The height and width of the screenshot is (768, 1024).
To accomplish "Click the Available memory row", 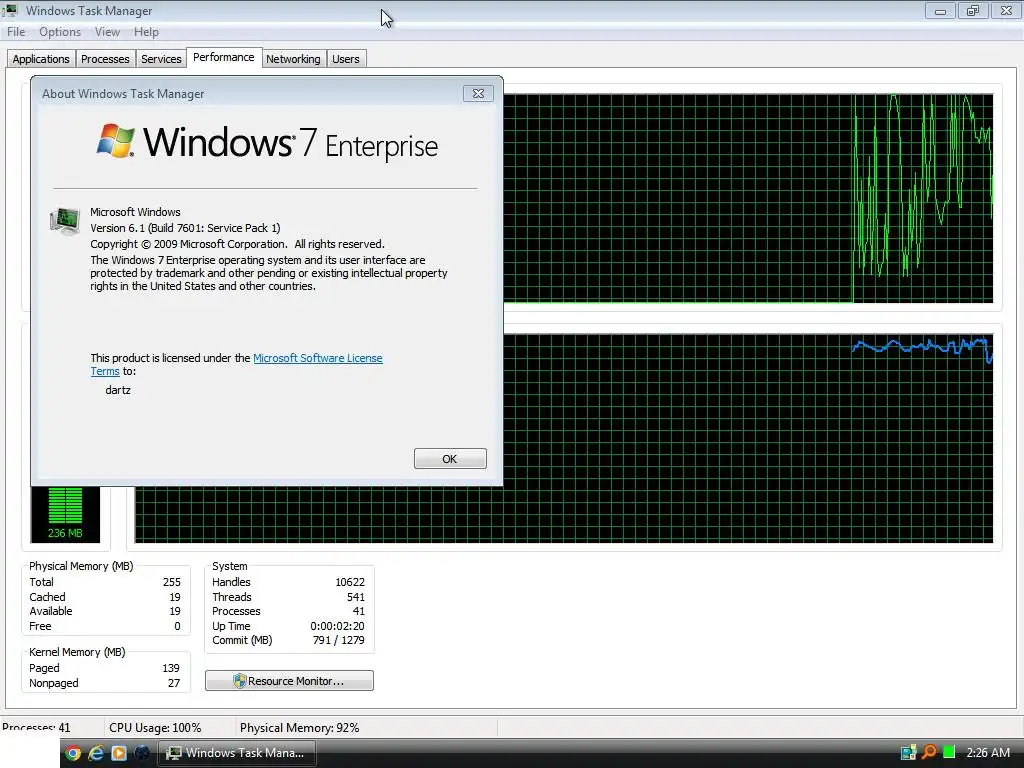I will point(104,611).
